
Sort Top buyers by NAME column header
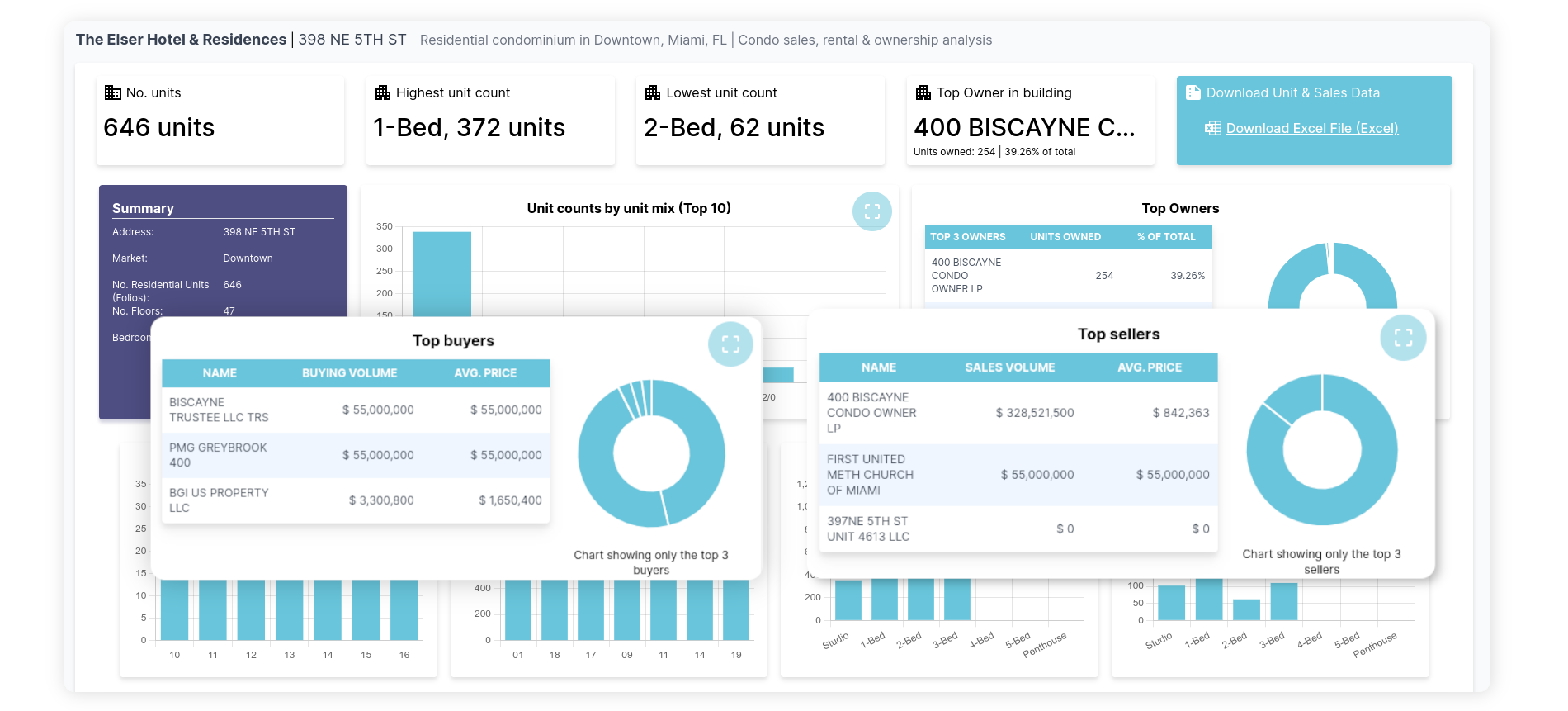[220, 373]
